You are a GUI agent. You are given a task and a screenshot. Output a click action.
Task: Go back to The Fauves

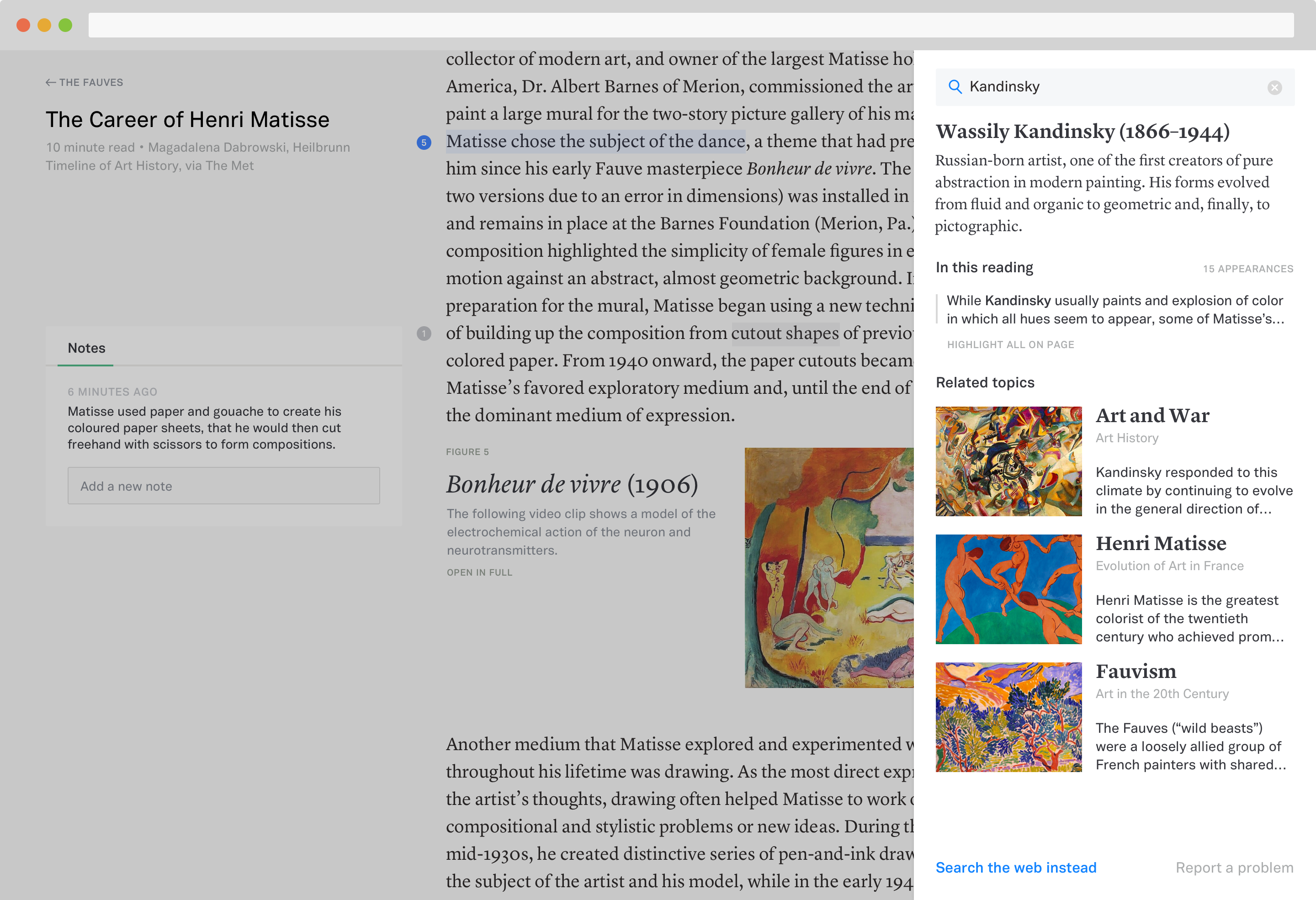85,82
